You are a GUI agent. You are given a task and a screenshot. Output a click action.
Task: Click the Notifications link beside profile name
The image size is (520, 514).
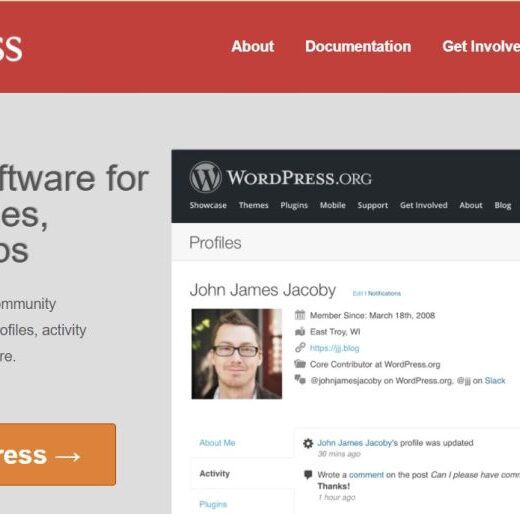tap(384, 293)
